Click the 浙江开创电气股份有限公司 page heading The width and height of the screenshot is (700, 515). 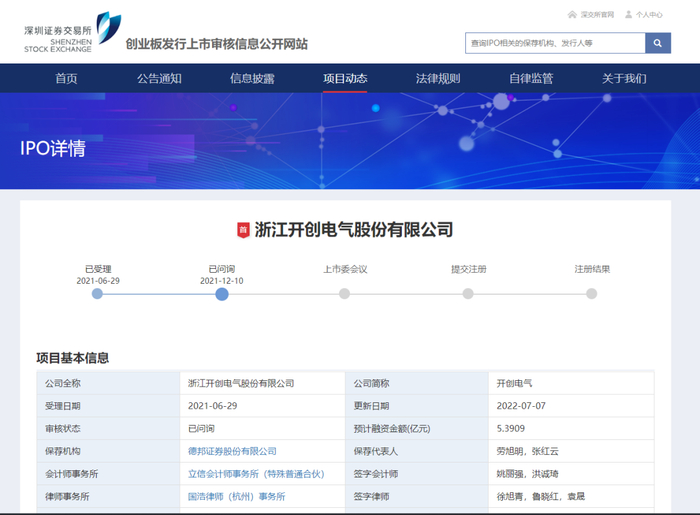[354, 230]
